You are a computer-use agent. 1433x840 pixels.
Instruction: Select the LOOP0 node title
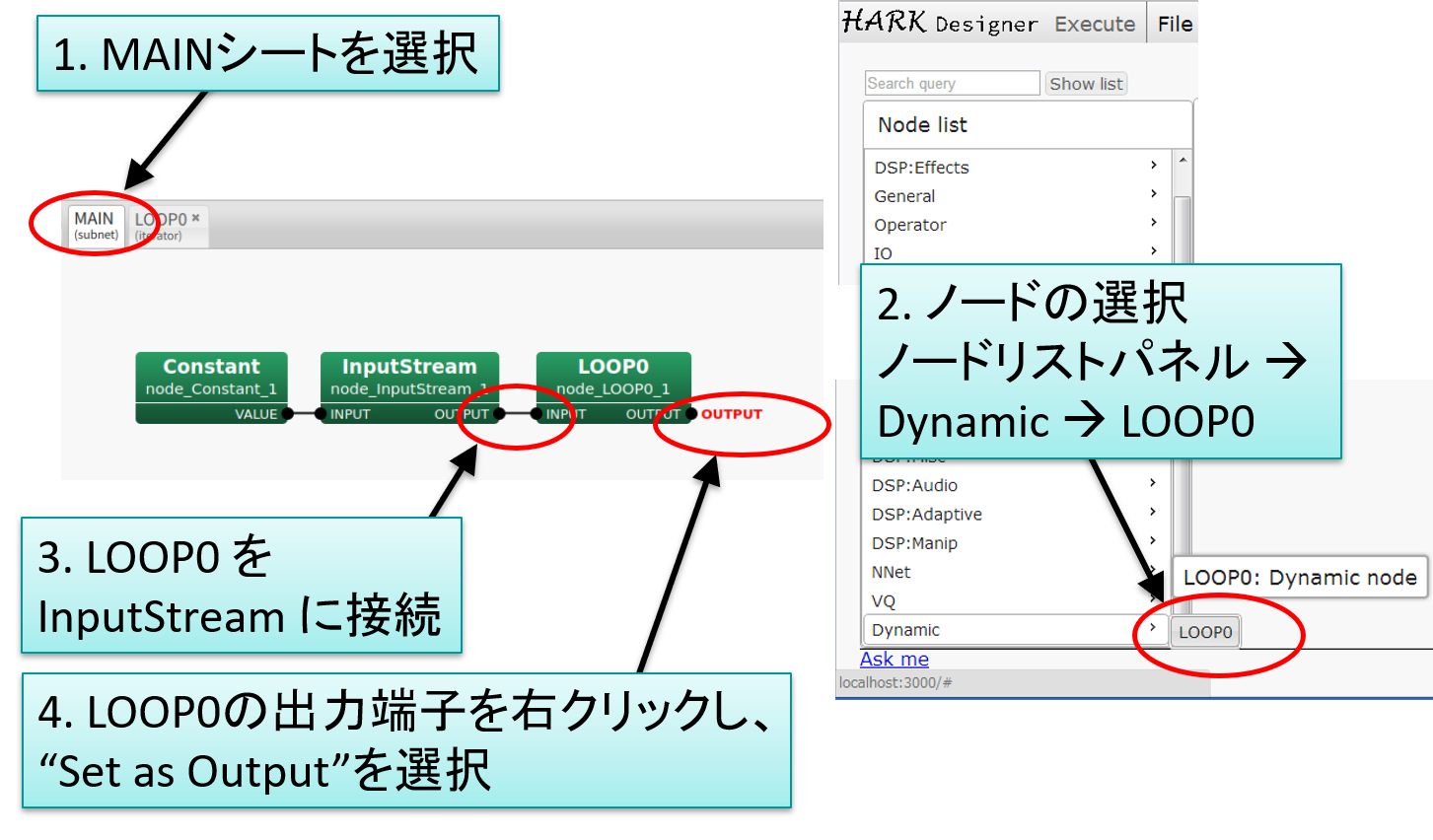coord(612,367)
